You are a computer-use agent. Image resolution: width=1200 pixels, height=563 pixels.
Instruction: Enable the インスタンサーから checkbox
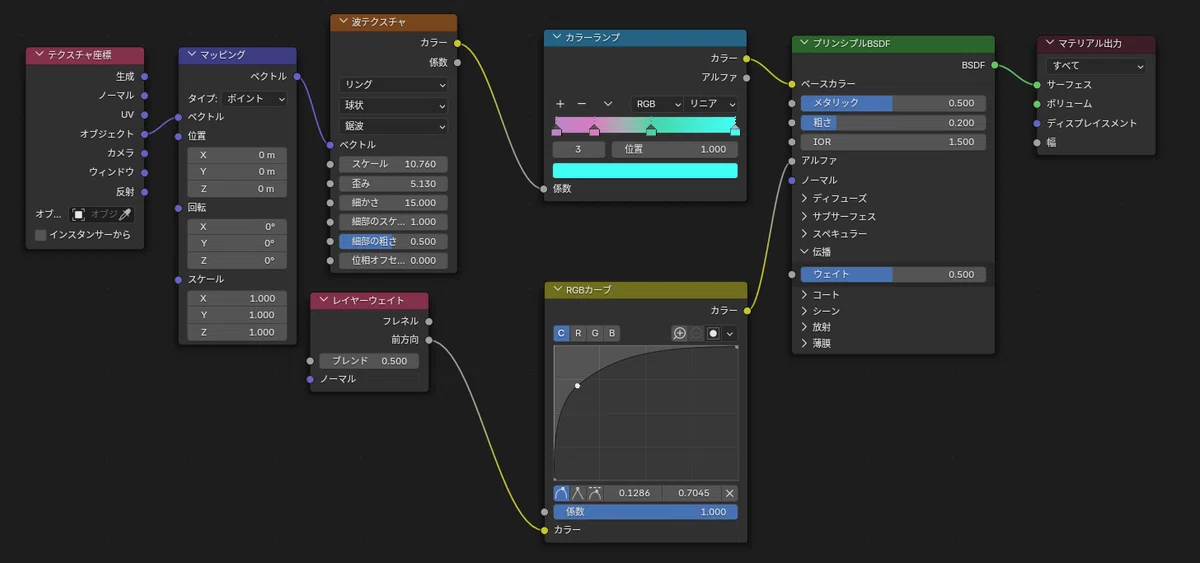[x=41, y=235]
